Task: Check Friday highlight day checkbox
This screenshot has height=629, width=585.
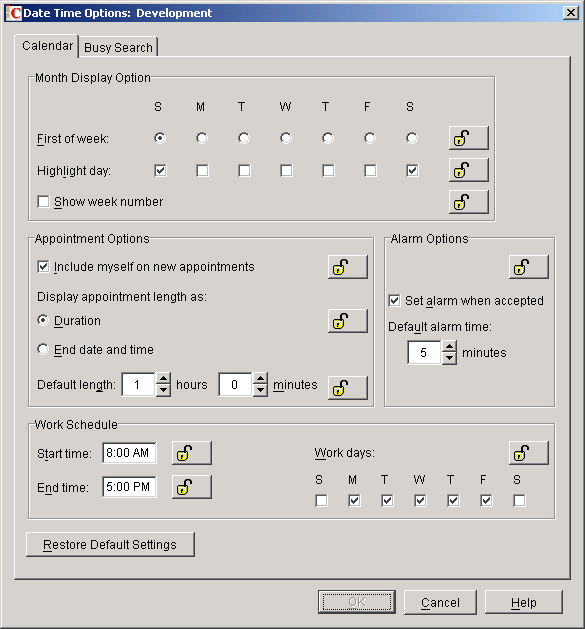Action: point(370,170)
